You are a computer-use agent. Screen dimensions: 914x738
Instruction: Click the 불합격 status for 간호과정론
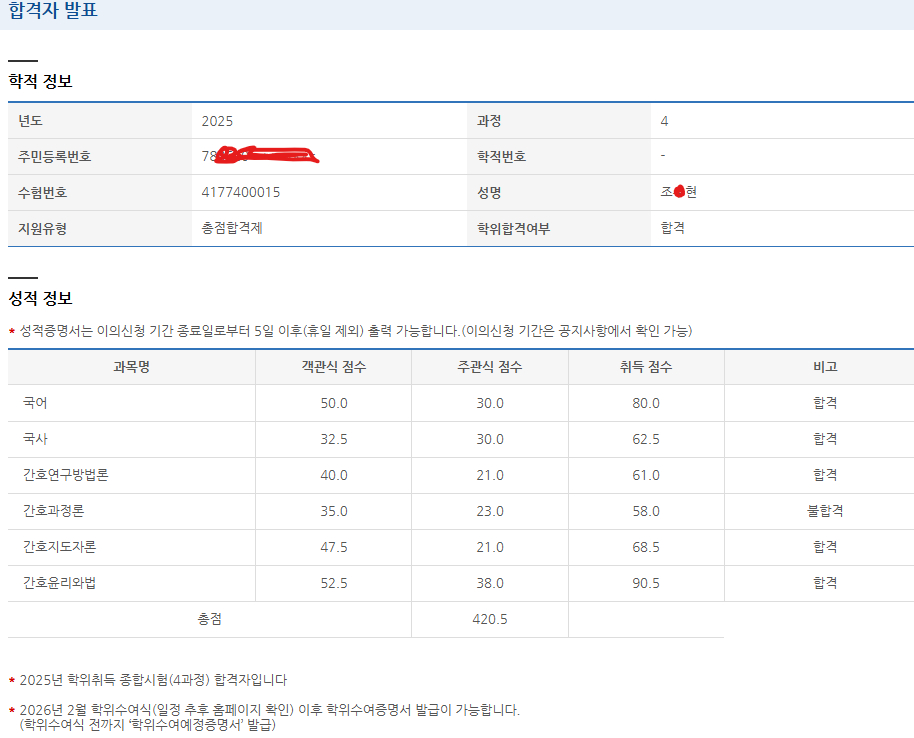(x=825, y=511)
